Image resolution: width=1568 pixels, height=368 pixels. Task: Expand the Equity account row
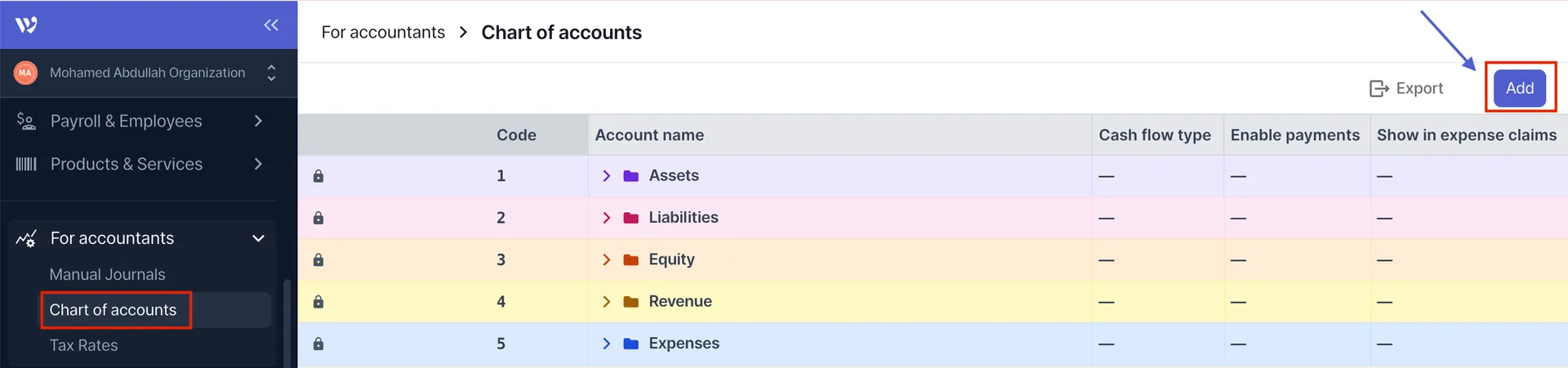606,259
